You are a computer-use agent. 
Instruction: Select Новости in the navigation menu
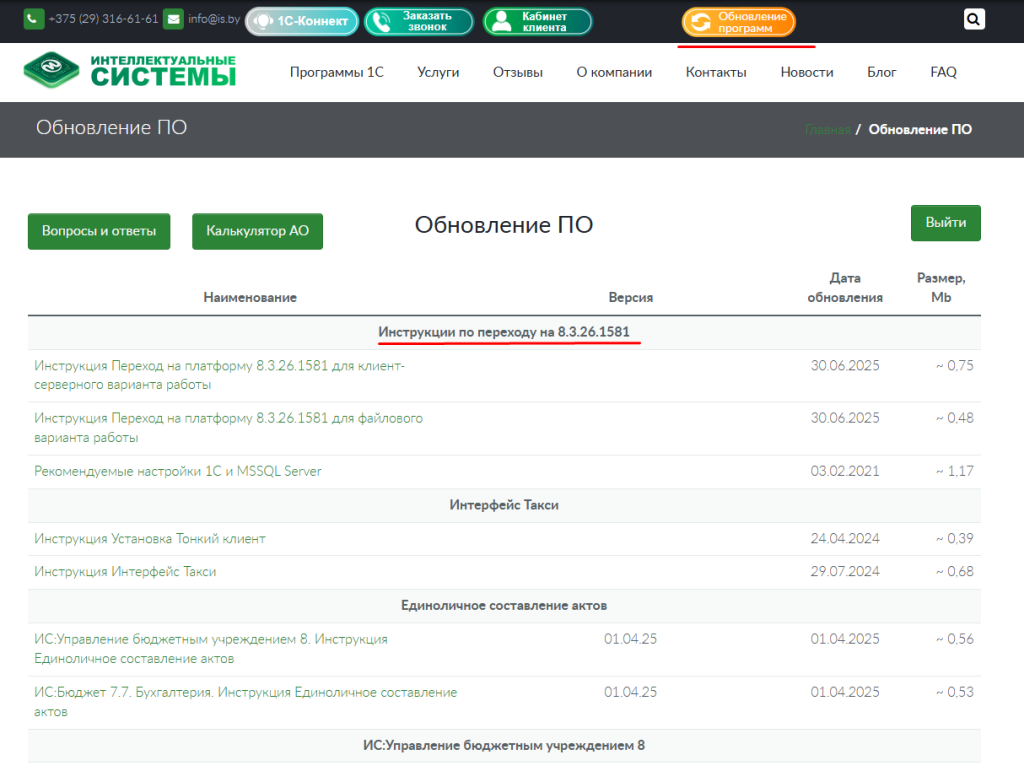(x=807, y=72)
